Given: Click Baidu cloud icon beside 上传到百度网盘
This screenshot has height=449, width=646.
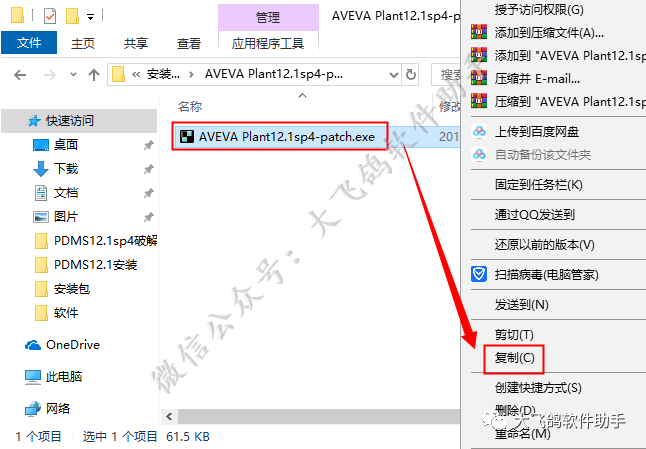Looking at the screenshot, I should coord(479,131).
